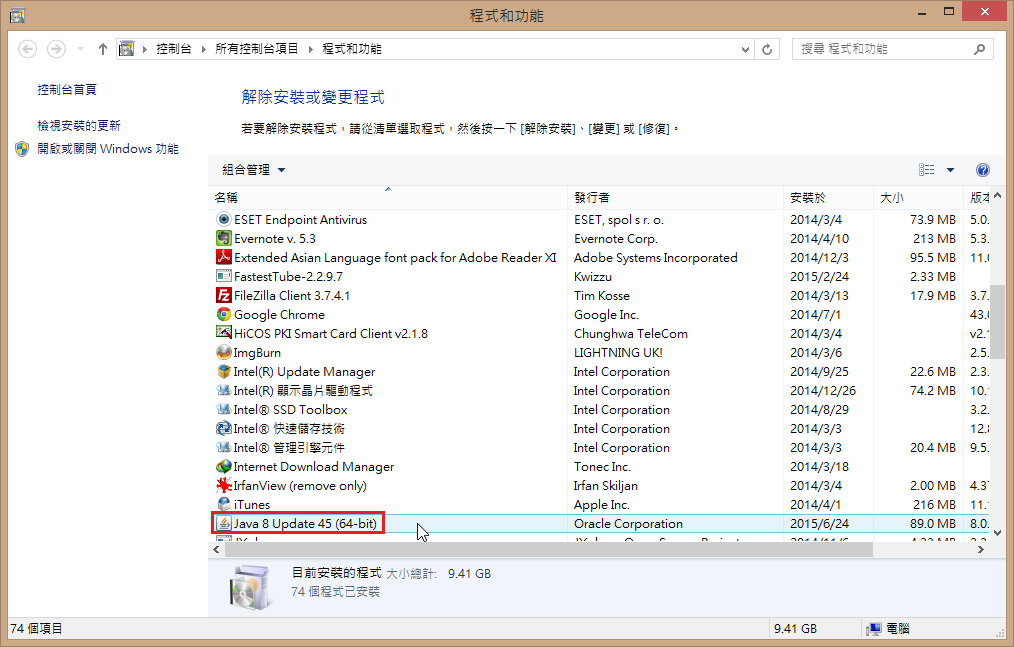1014x647 pixels.
Task: Select install date 2014/12/26
Action: [x=823, y=391]
